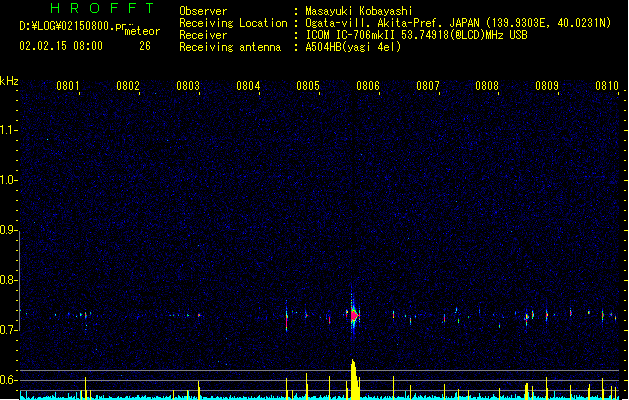Click the 0.9 kHz frequency tick label
This screenshot has width=629, height=400.
tap(8, 230)
